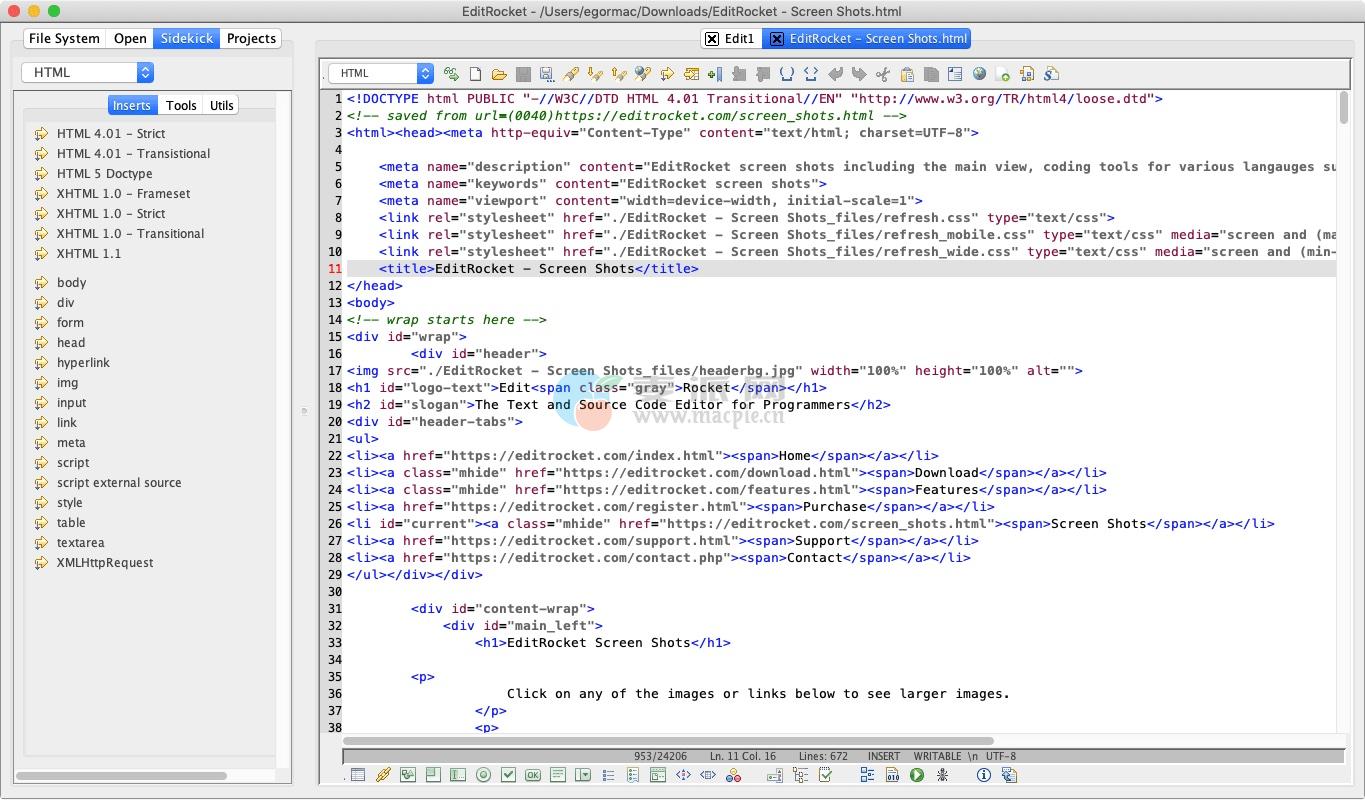Click line number 20 in the gutter
Screen dimensions: 1365x800
[x=334, y=421]
